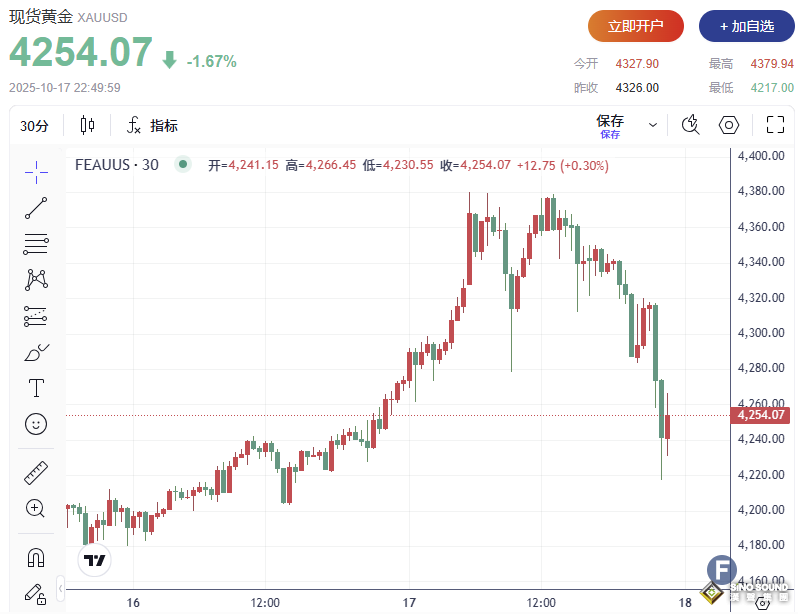Click the zoom in magnifier tool
The height and width of the screenshot is (614, 798).
tap(36, 508)
